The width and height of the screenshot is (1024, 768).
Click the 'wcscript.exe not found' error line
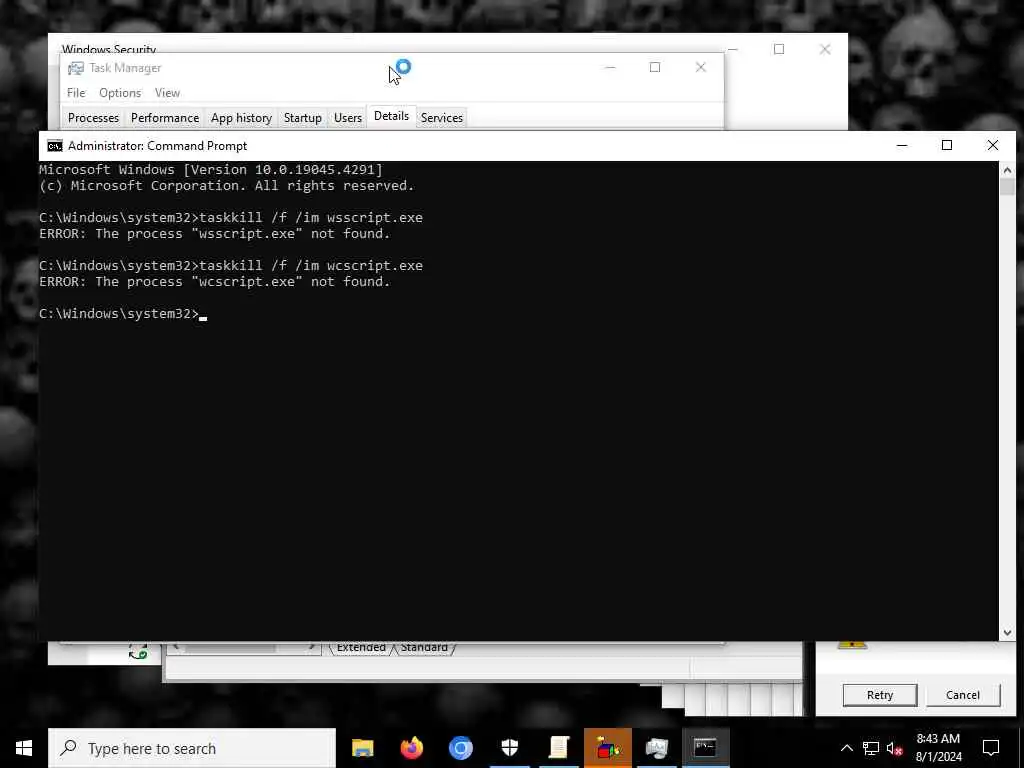pos(214,281)
